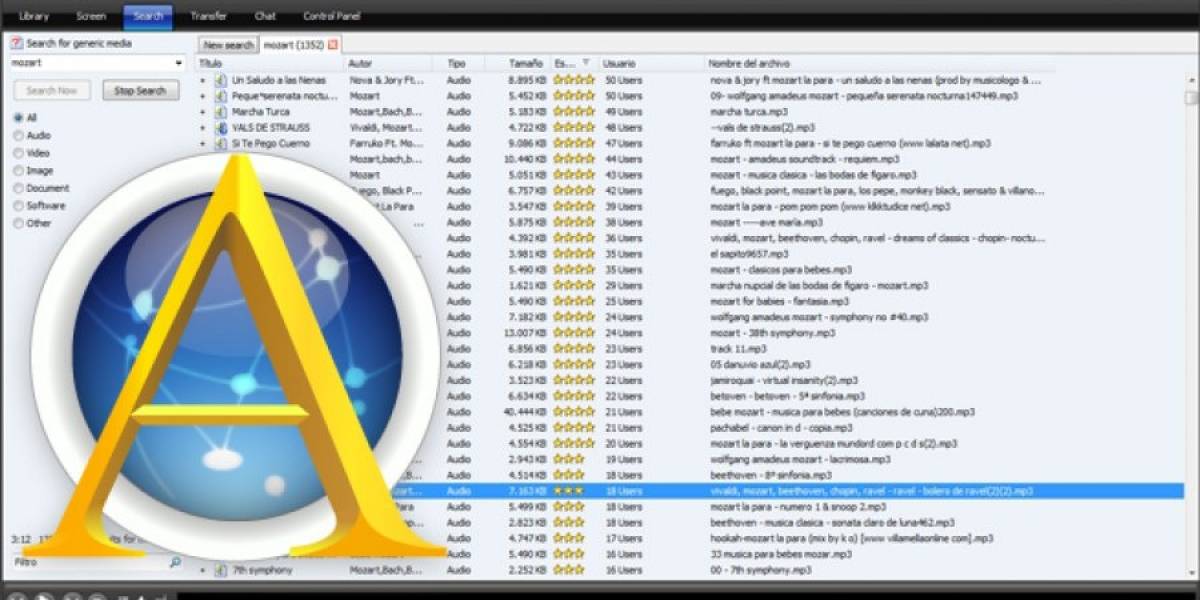Viewport: 1200px width, 600px height.
Task: Click the file icon next to 7th symphony
Action: (x=221, y=570)
